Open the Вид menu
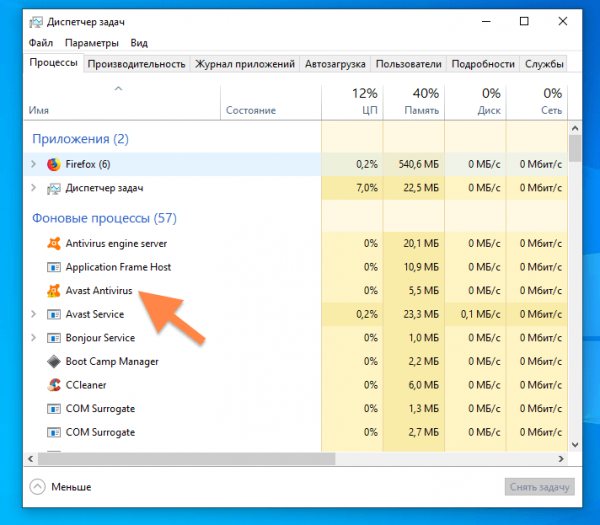600x525 pixels. pos(139,43)
